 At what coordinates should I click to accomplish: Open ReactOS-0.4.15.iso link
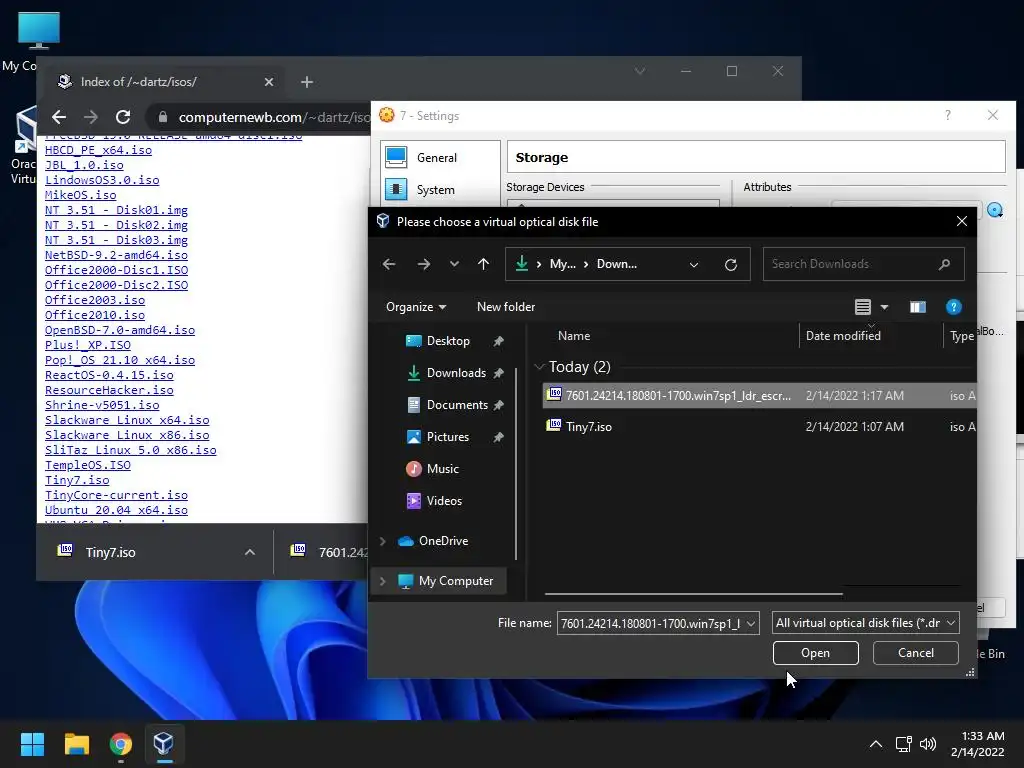(x=109, y=375)
